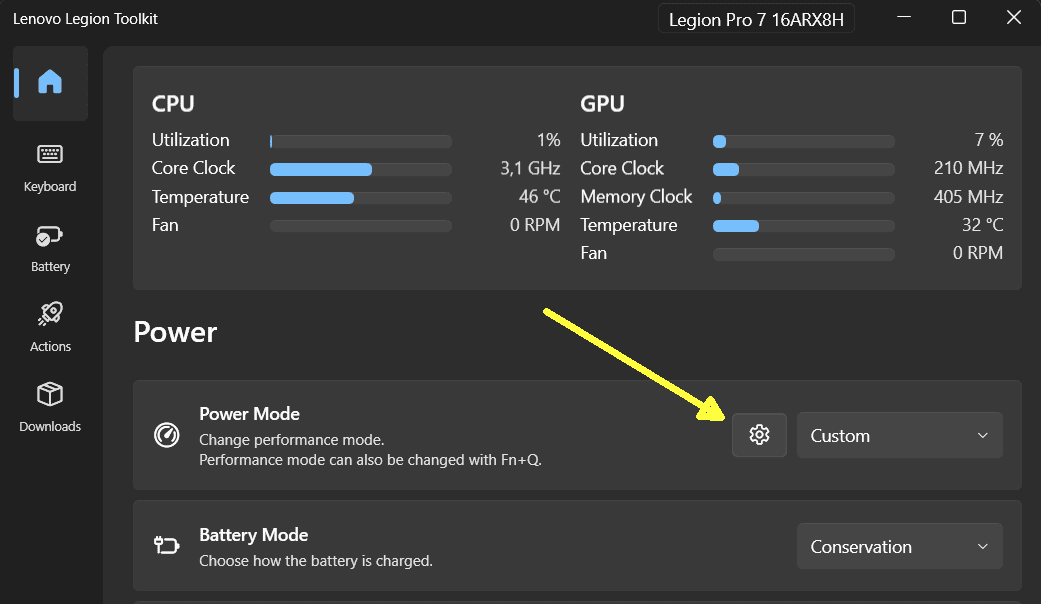Go to the Home page in sidebar
Screen dimensions: 1041x604
[50, 82]
